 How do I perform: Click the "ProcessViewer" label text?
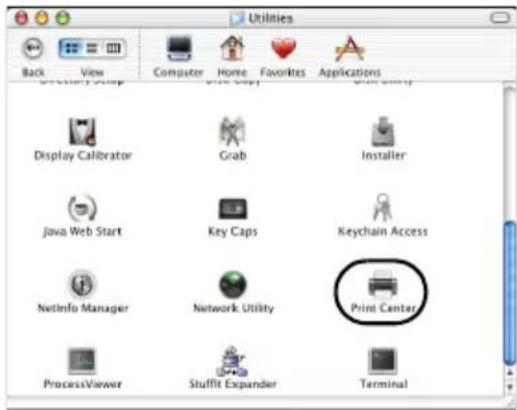tap(82, 384)
